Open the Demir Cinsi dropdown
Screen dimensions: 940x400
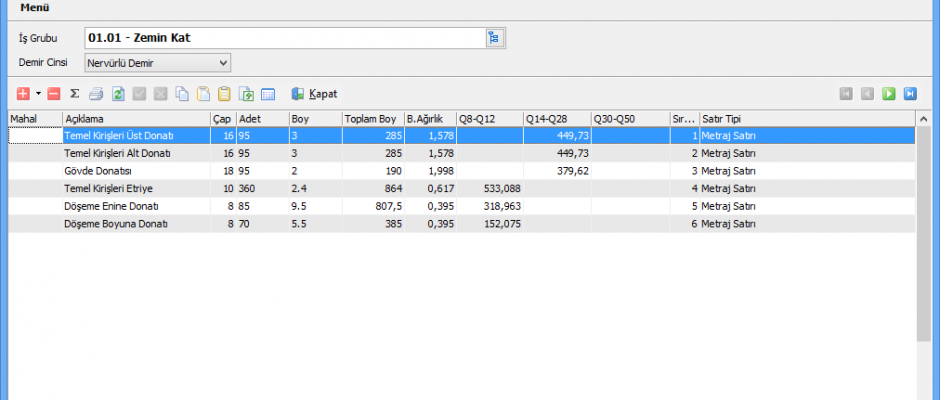[x=223, y=63]
